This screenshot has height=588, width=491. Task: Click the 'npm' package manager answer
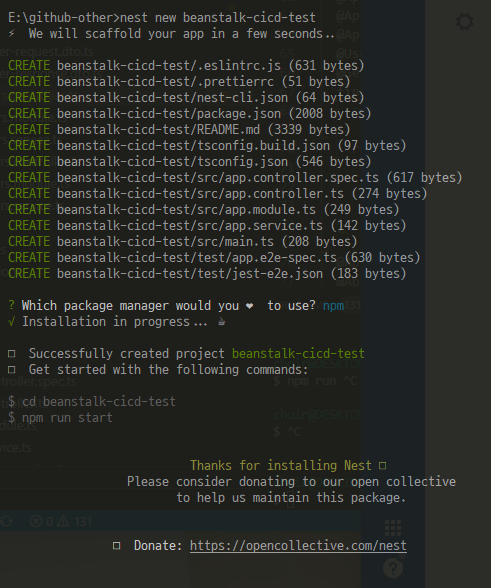coord(333,306)
